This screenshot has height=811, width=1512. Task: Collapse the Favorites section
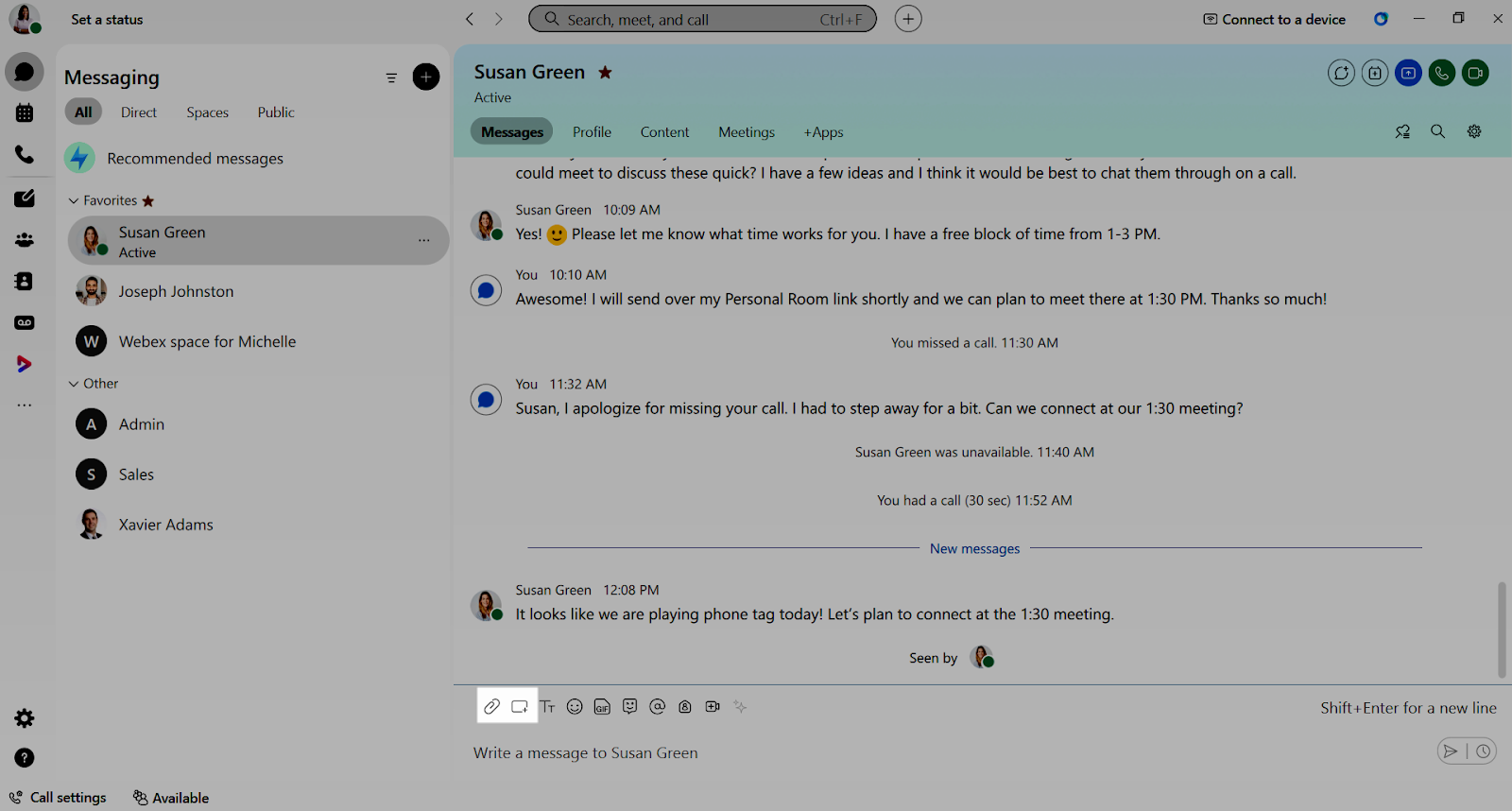point(74,200)
